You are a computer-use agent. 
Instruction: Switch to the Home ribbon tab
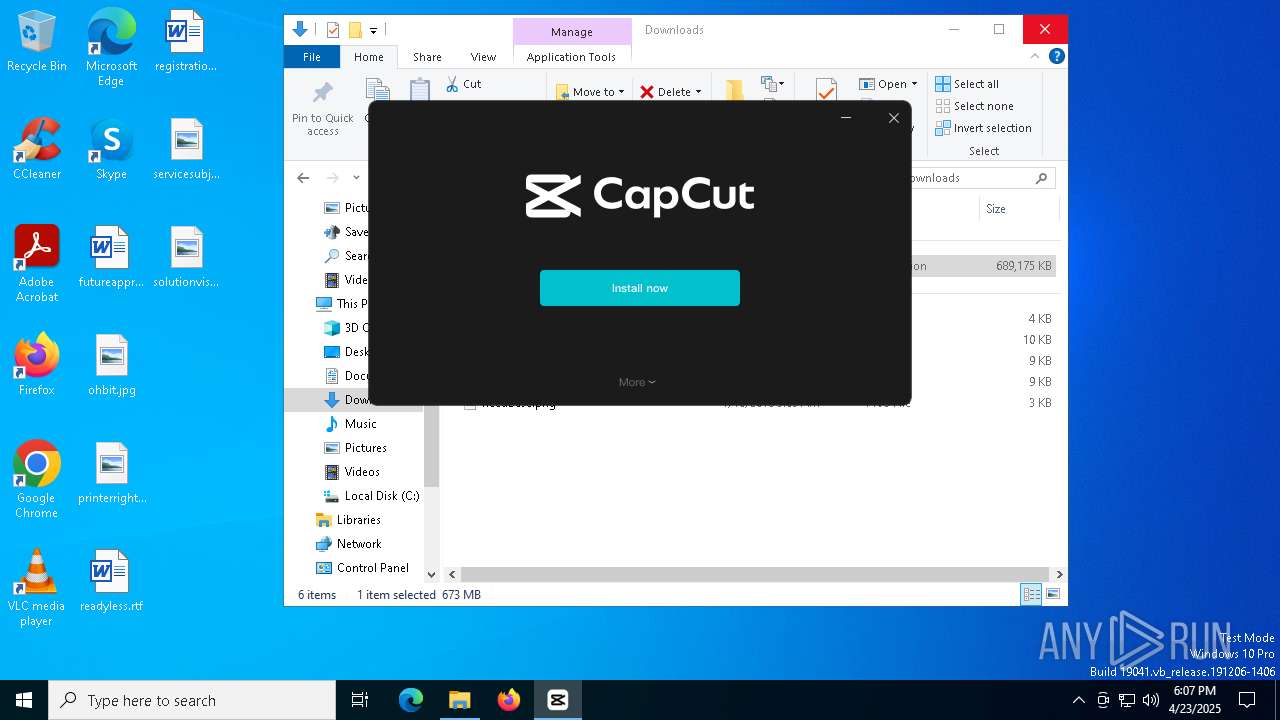coord(369,57)
